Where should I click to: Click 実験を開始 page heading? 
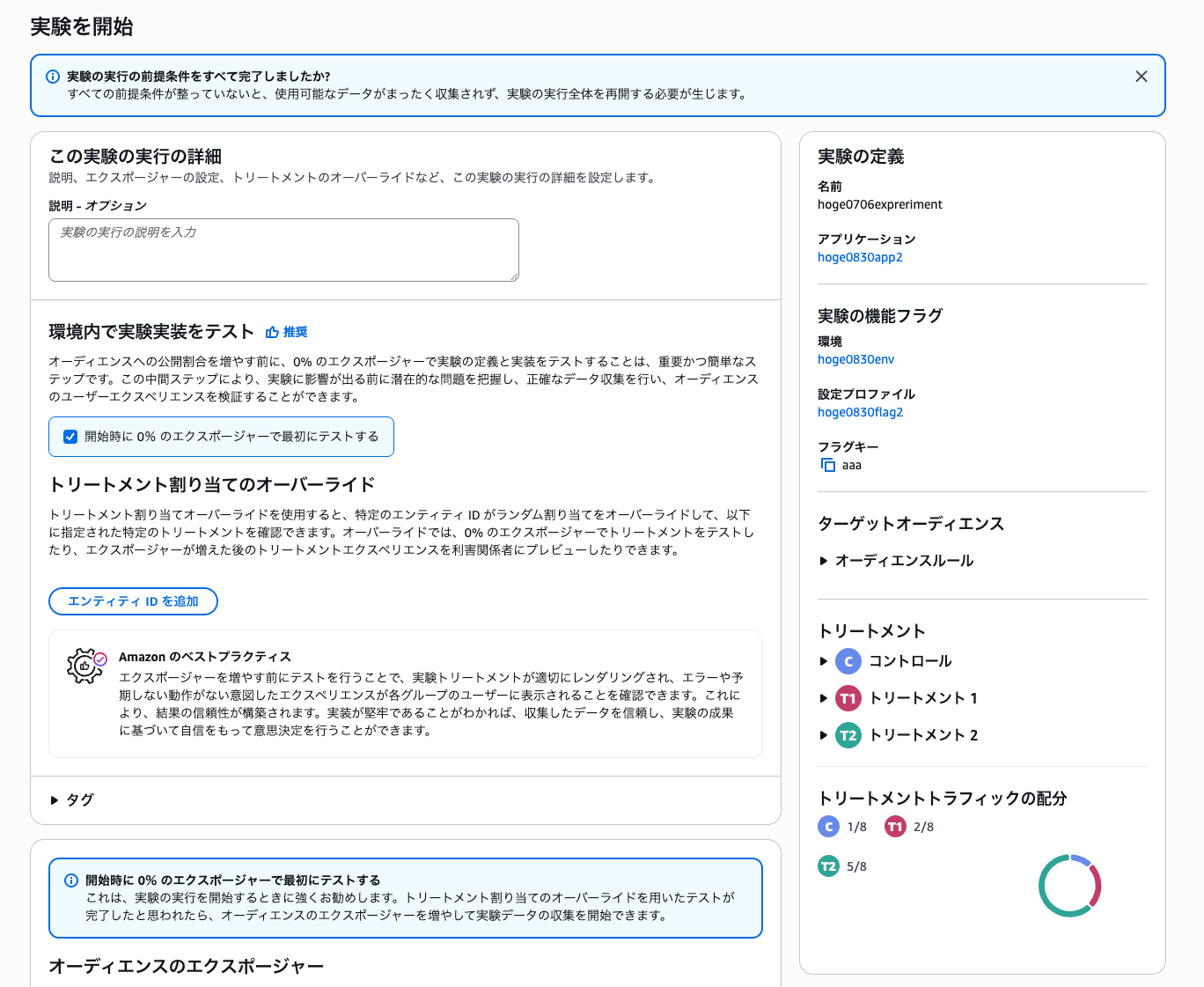(x=82, y=26)
